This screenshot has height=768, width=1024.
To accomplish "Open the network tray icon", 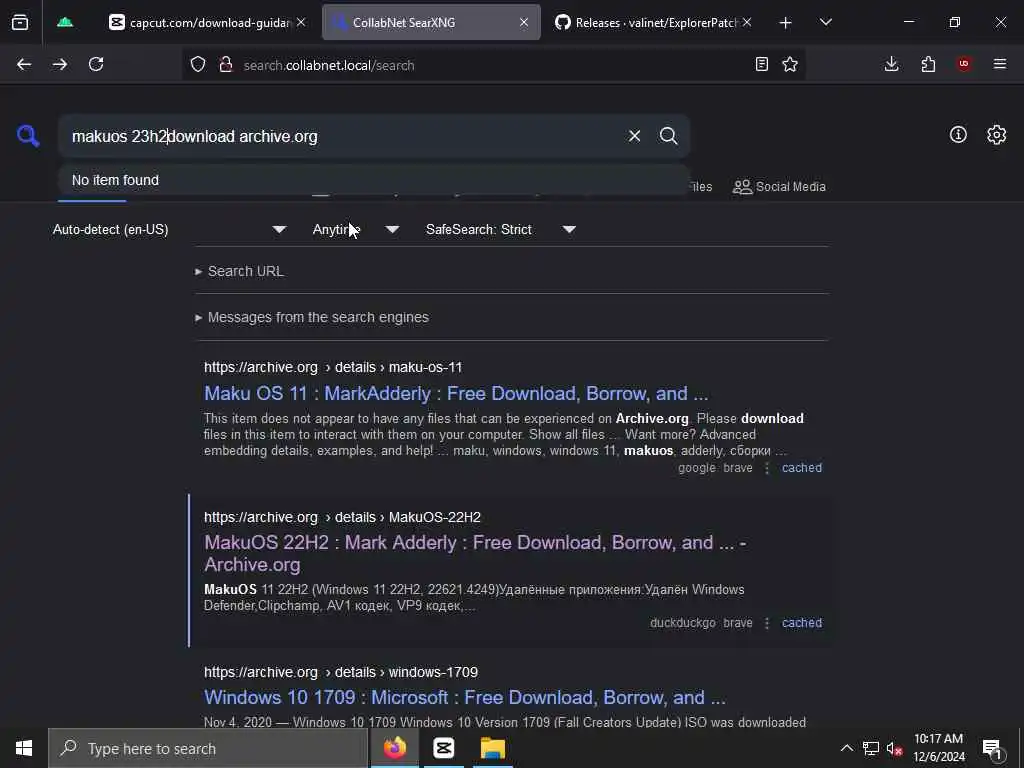I will [x=871, y=748].
